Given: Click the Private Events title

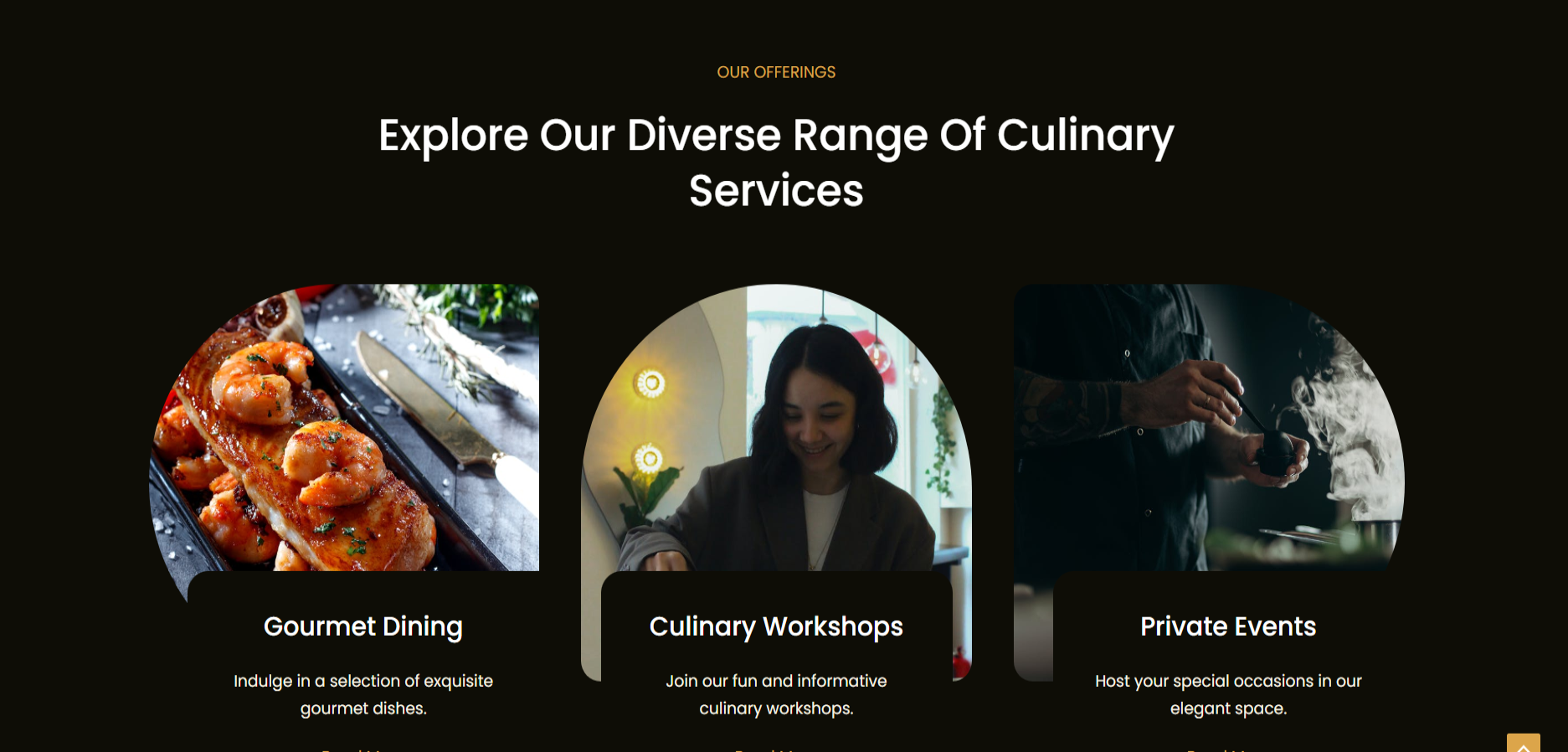Looking at the screenshot, I should [x=1228, y=626].
